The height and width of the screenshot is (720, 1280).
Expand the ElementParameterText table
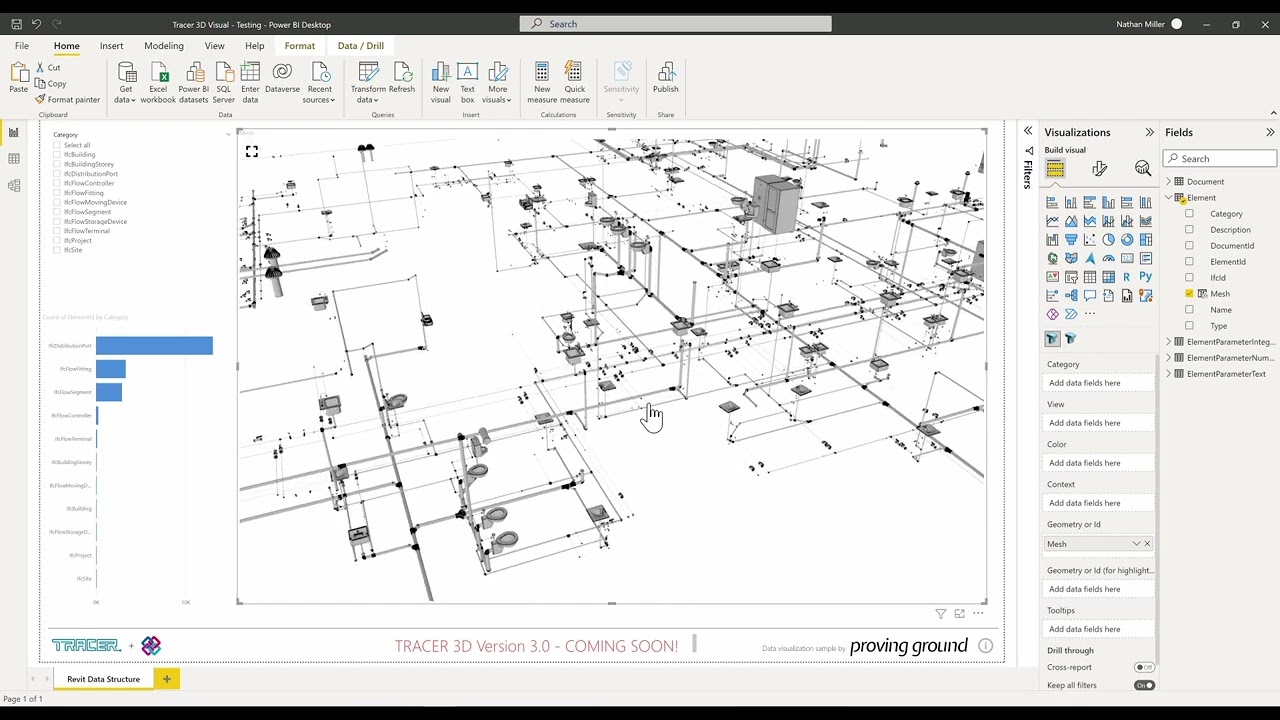[1168, 374]
